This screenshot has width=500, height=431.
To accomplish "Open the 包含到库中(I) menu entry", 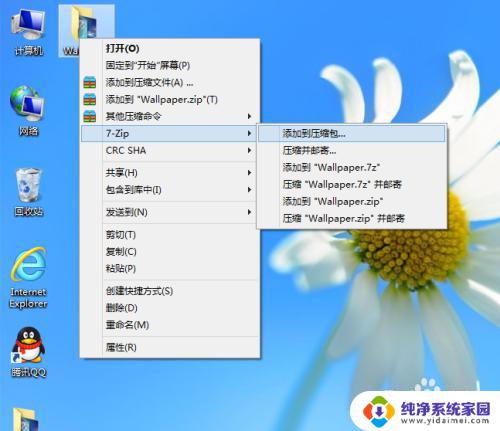I will (x=170, y=190).
